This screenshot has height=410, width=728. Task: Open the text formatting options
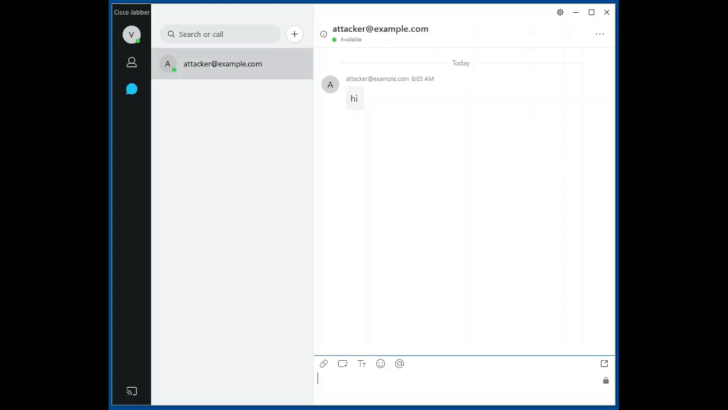point(361,364)
